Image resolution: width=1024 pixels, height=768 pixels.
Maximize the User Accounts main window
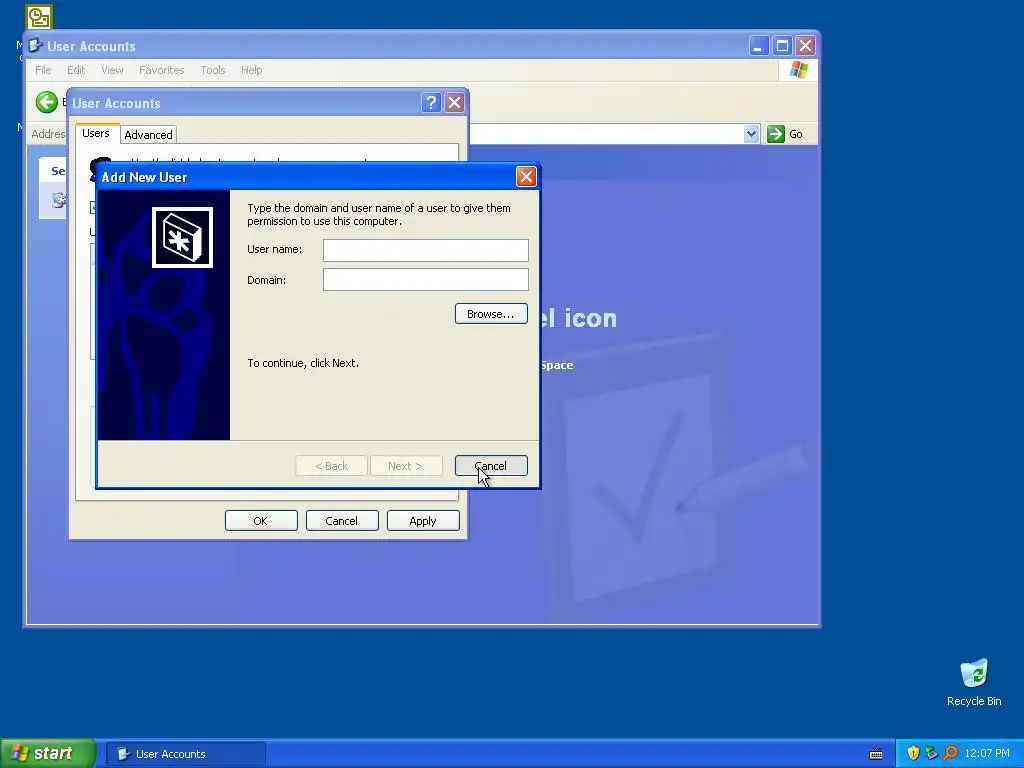coord(782,46)
